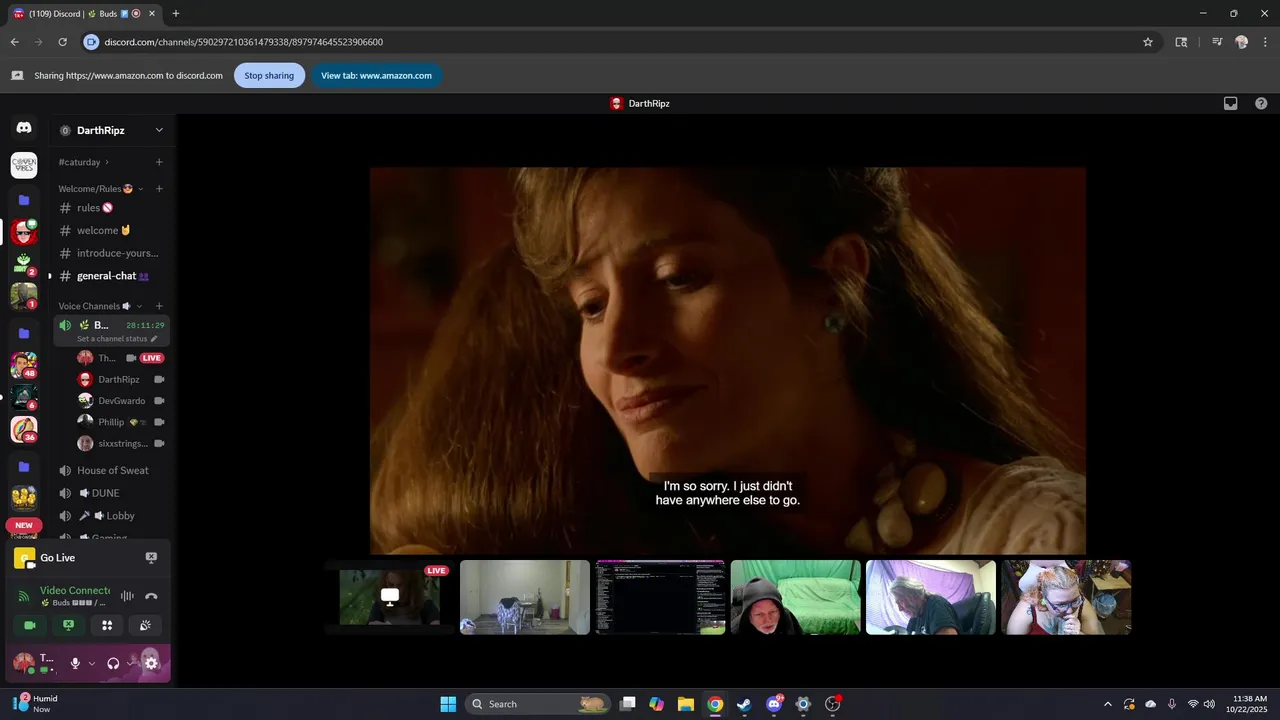The image size is (1280, 720).
Task: Bookmark this page with the star icon
Action: [x=1148, y=42]
